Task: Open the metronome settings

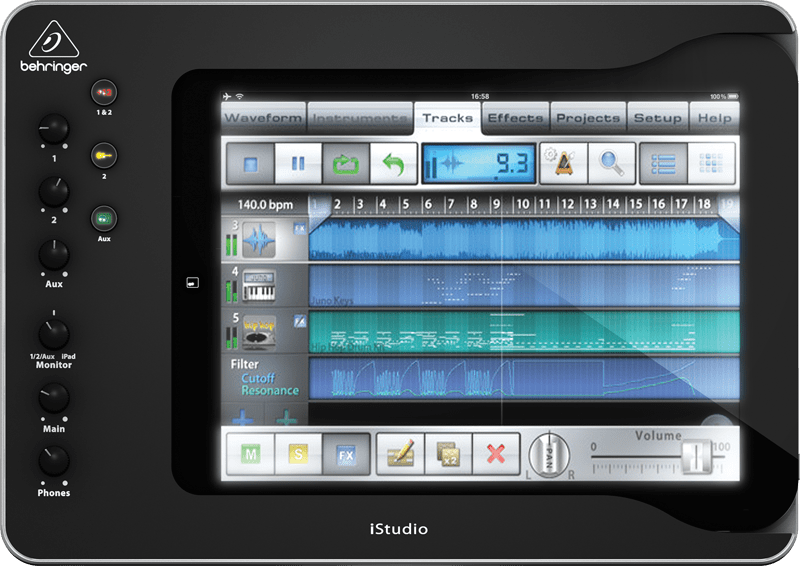Action: click(563, 163)
